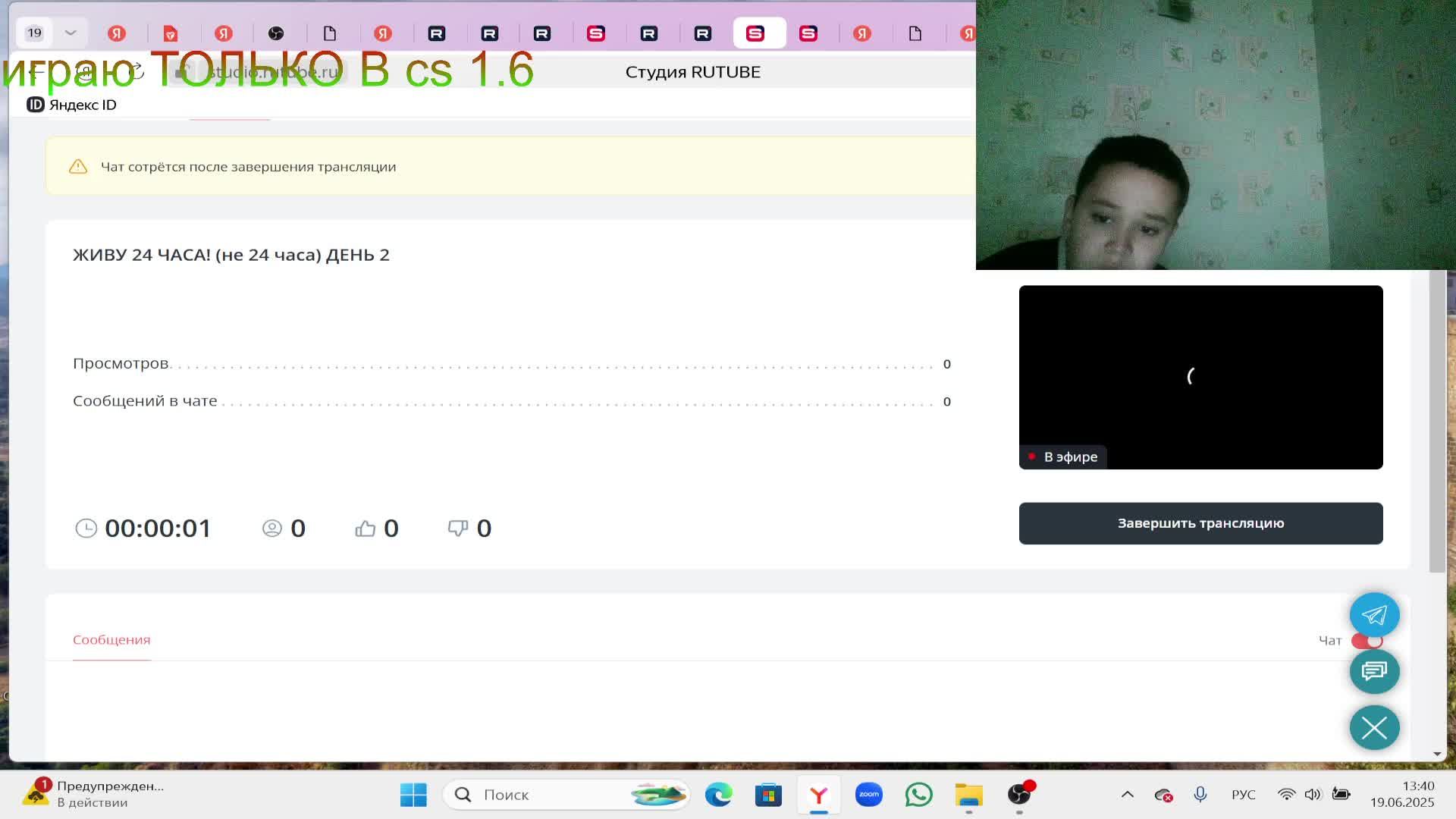Click the warning triangle icon in chat notice
The width and height of the screenshot is (1456, 819).
point(78,167)
